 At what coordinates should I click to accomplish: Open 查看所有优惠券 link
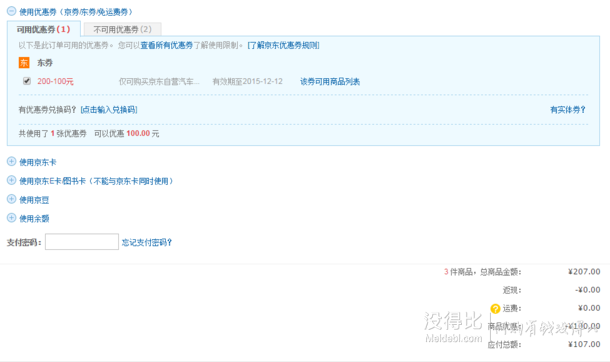[x=167, y=45]
